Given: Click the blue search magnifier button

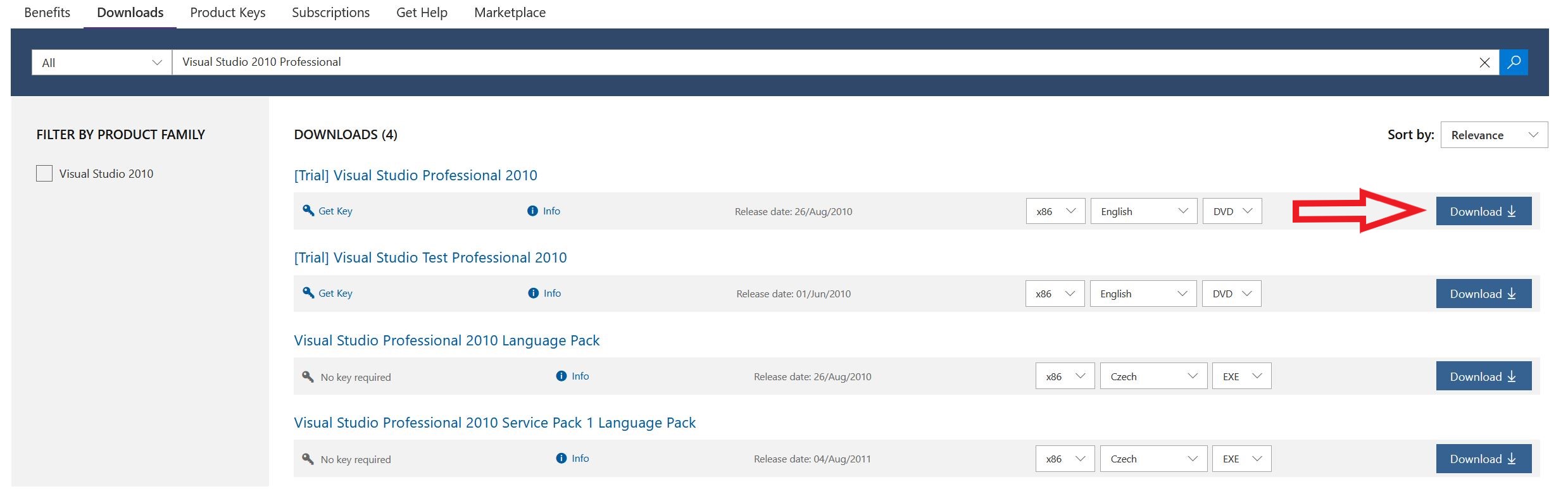Looking at the screenshot, I should click(x=1514, y=62).
